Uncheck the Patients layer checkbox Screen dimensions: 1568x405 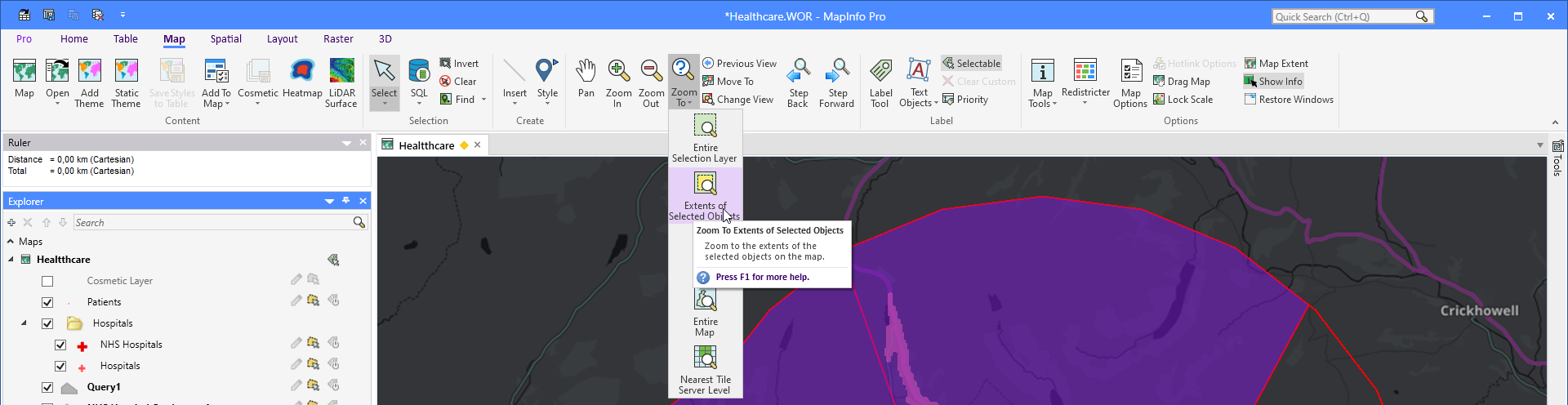[47, 302]
